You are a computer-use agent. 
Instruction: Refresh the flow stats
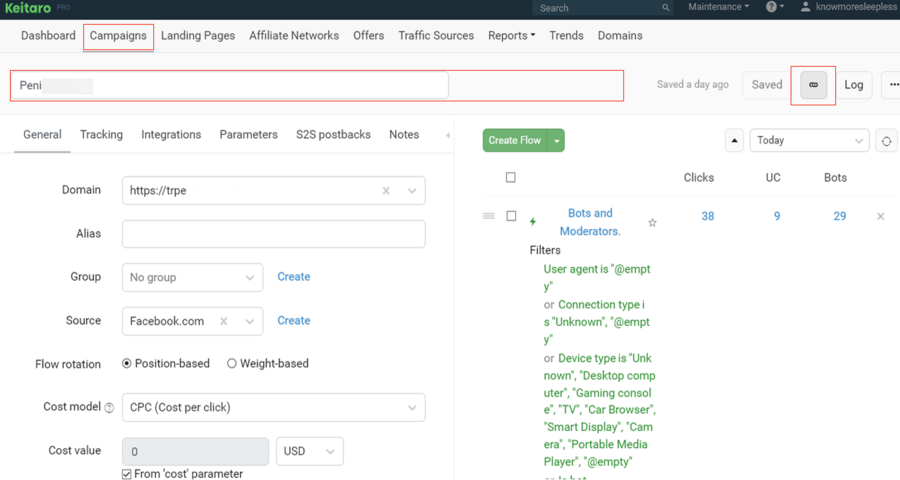(886, 141)
